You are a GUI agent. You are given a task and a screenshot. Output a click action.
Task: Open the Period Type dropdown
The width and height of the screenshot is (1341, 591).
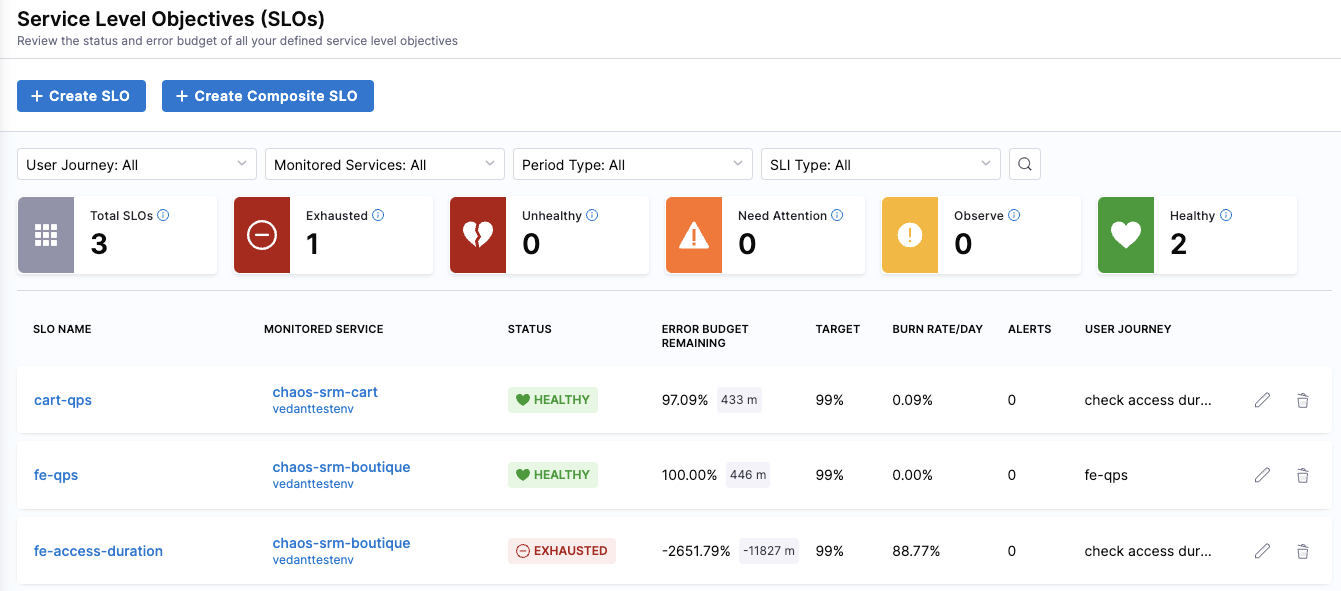632,163
